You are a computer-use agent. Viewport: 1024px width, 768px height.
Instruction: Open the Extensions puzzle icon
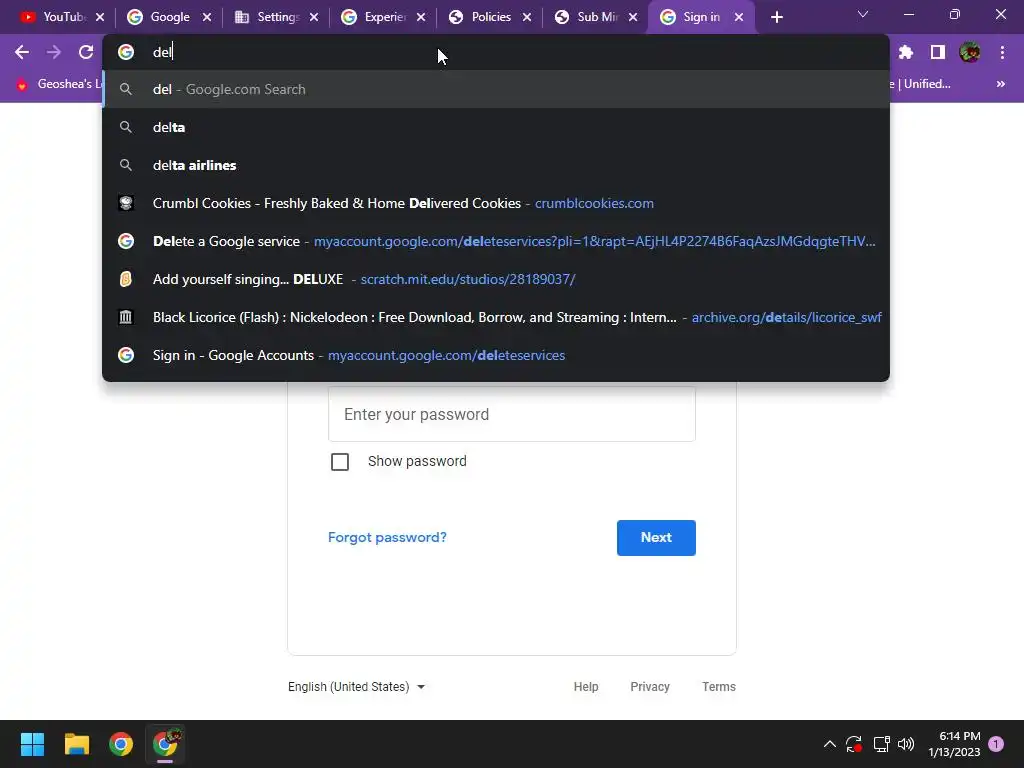(906, 52)
